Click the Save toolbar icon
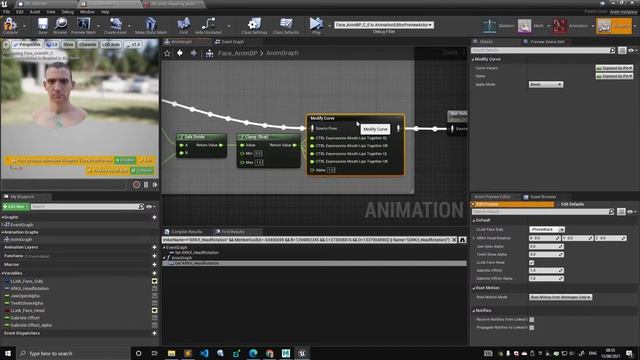 tap(42, 24)
